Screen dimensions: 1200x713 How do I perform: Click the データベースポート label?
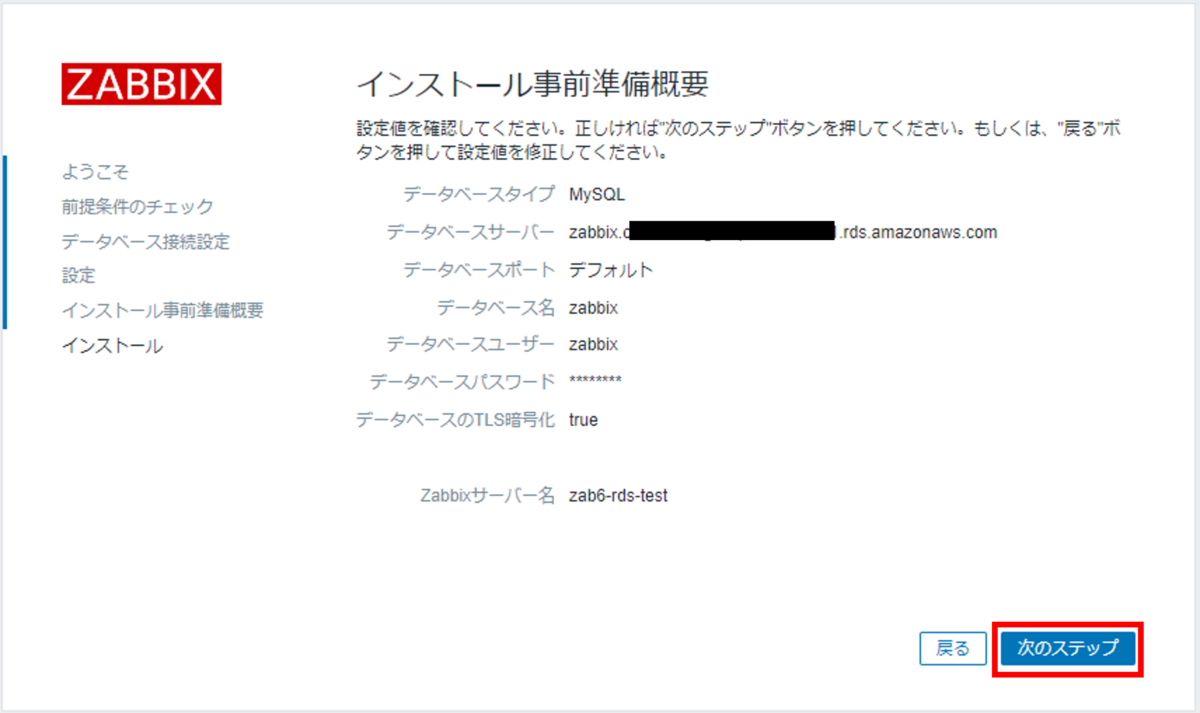[x=478, y=270]
